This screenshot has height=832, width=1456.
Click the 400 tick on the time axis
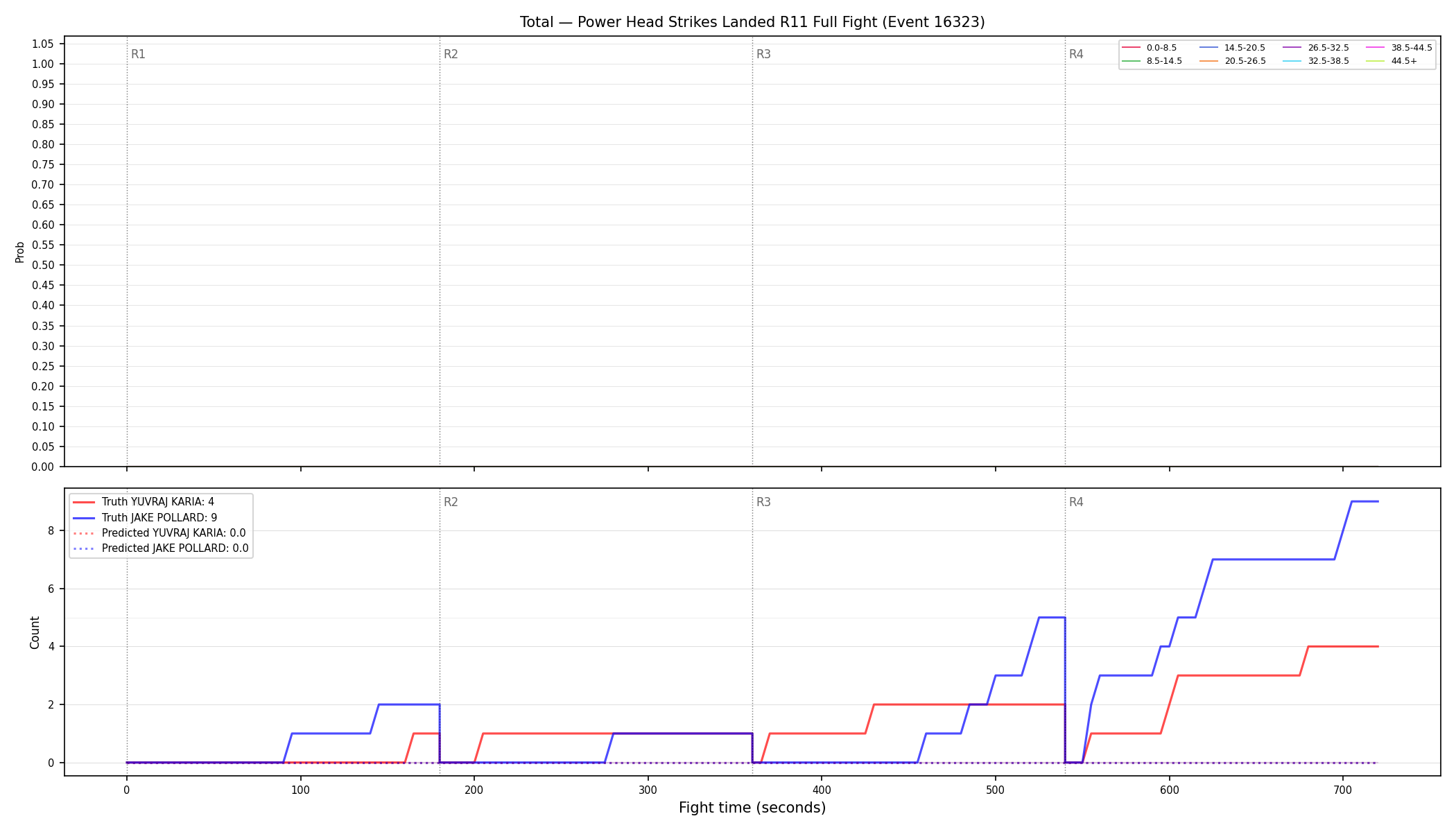(x=822, y=789)
